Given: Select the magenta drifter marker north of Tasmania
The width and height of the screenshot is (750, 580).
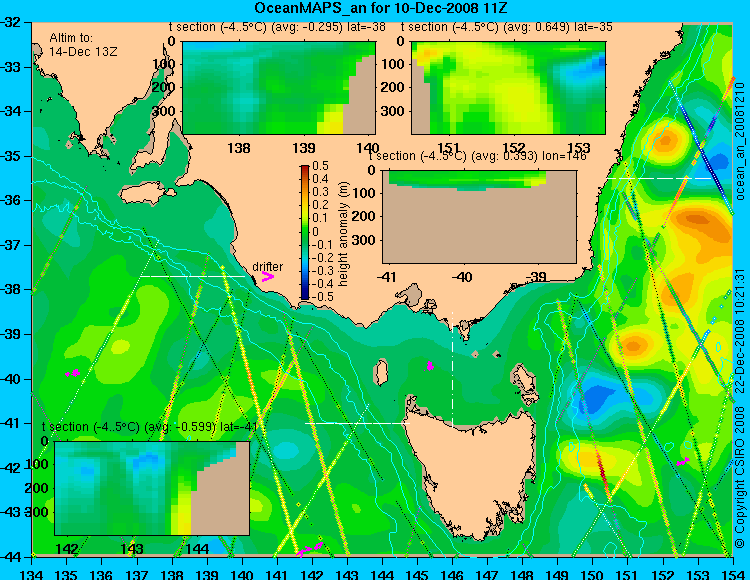Looking at the screenshot, I should [430, 366].
